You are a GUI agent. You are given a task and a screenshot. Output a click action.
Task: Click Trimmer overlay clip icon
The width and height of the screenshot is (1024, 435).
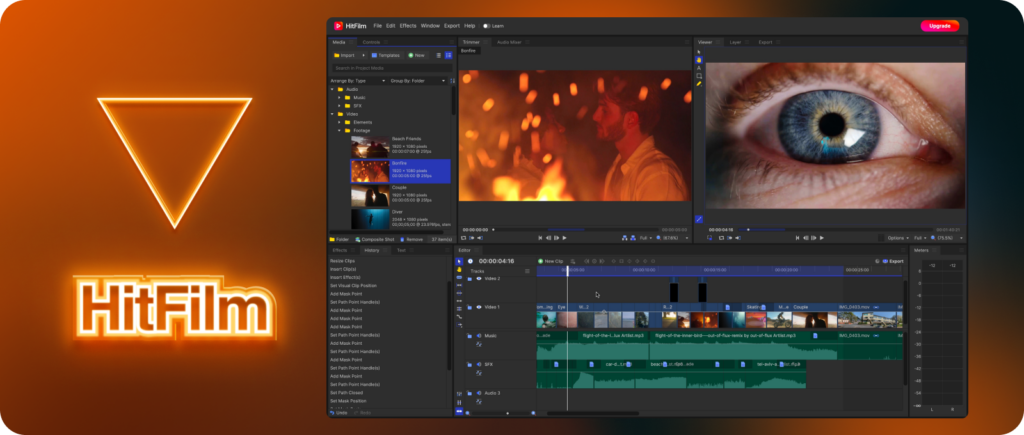pos(632,238)
